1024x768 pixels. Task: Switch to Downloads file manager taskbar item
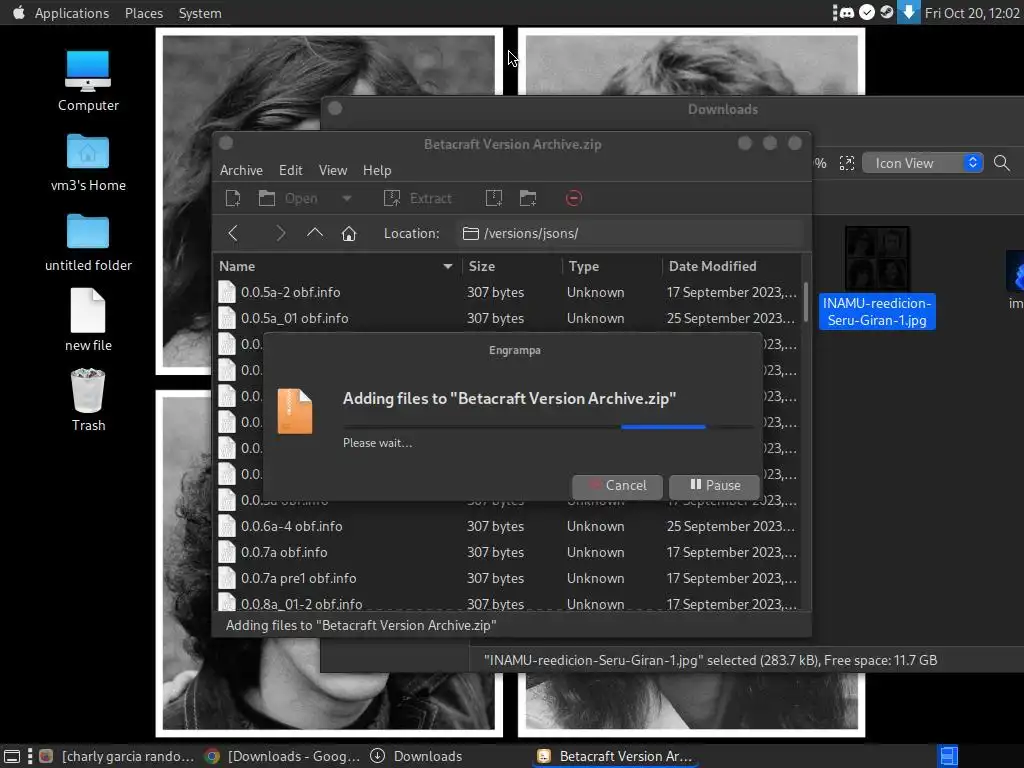click(417, 756)
